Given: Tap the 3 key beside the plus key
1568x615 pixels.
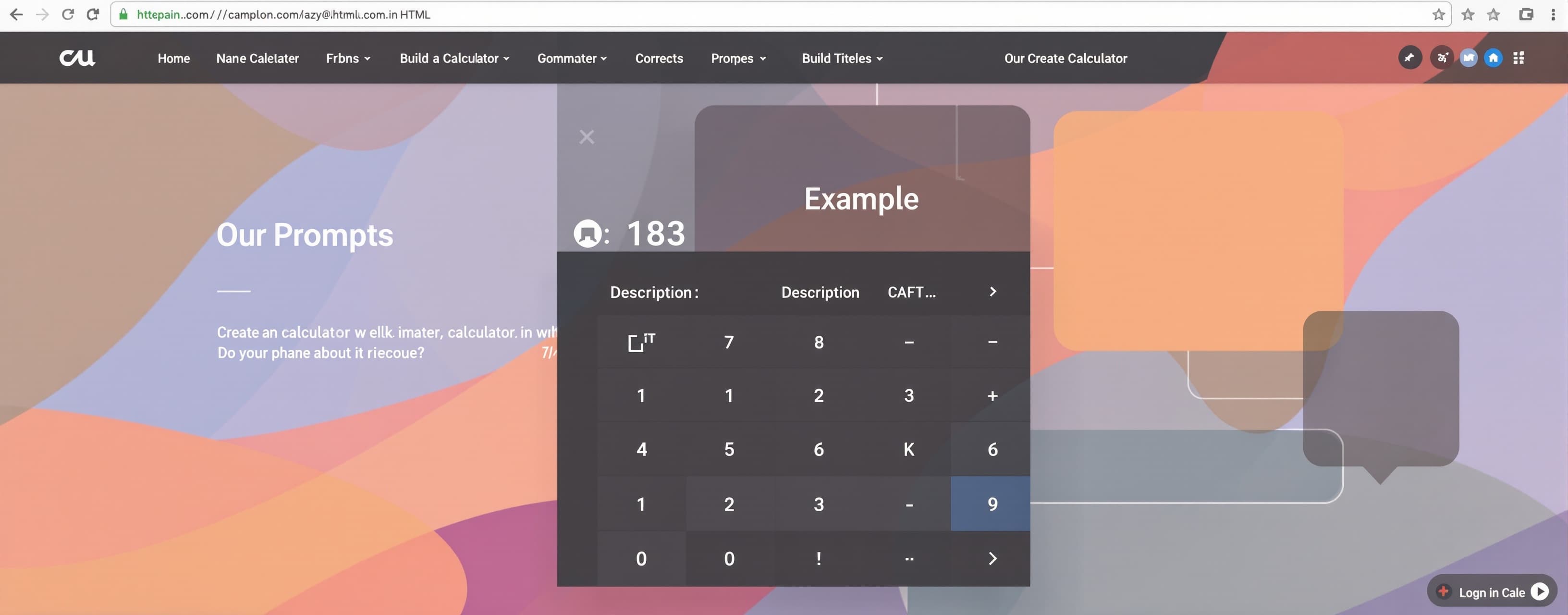Looking at the screenshot, I should [908, 396].
